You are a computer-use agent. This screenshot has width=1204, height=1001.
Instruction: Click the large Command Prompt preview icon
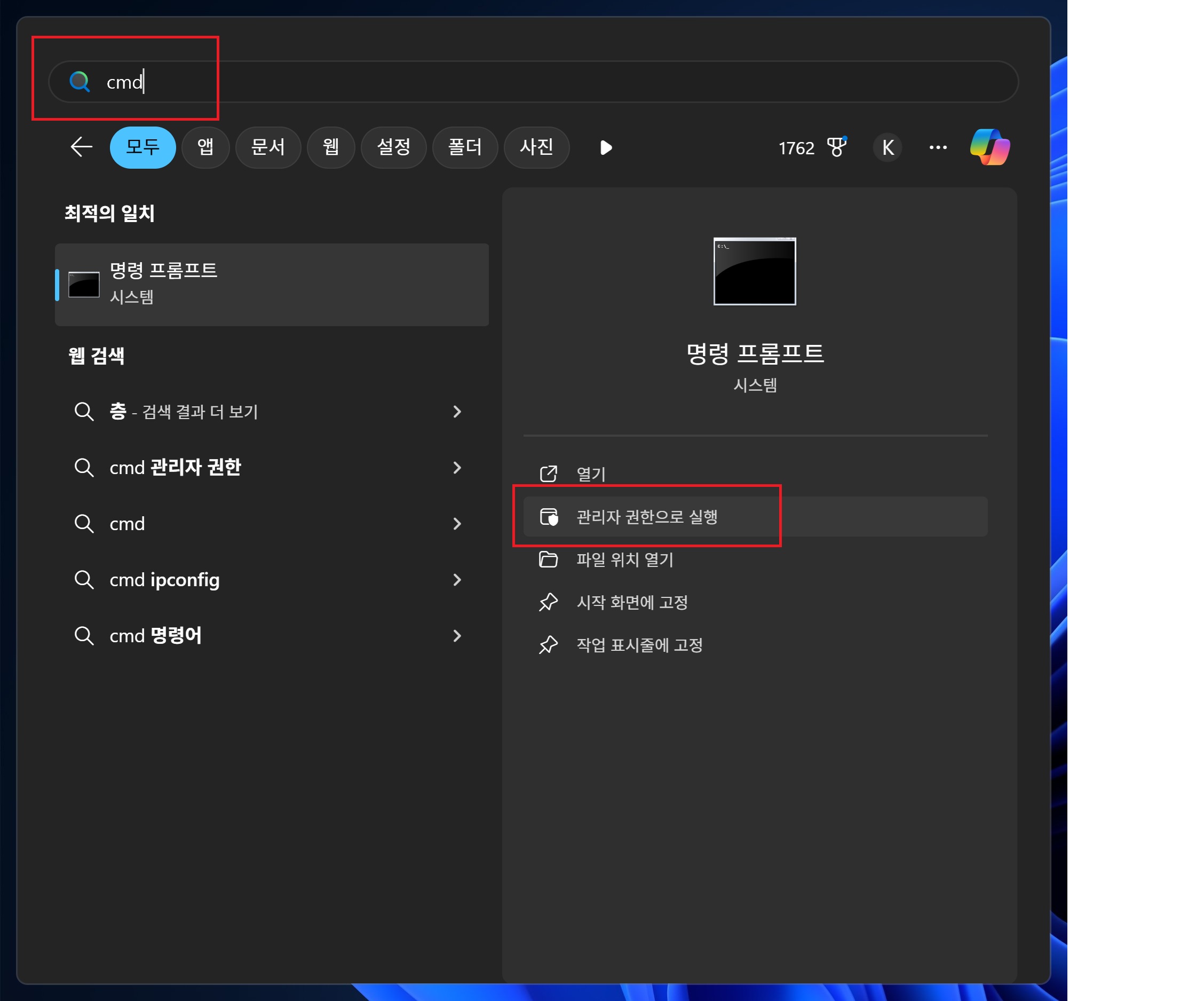pyautogui.click(x=755, y=271)
